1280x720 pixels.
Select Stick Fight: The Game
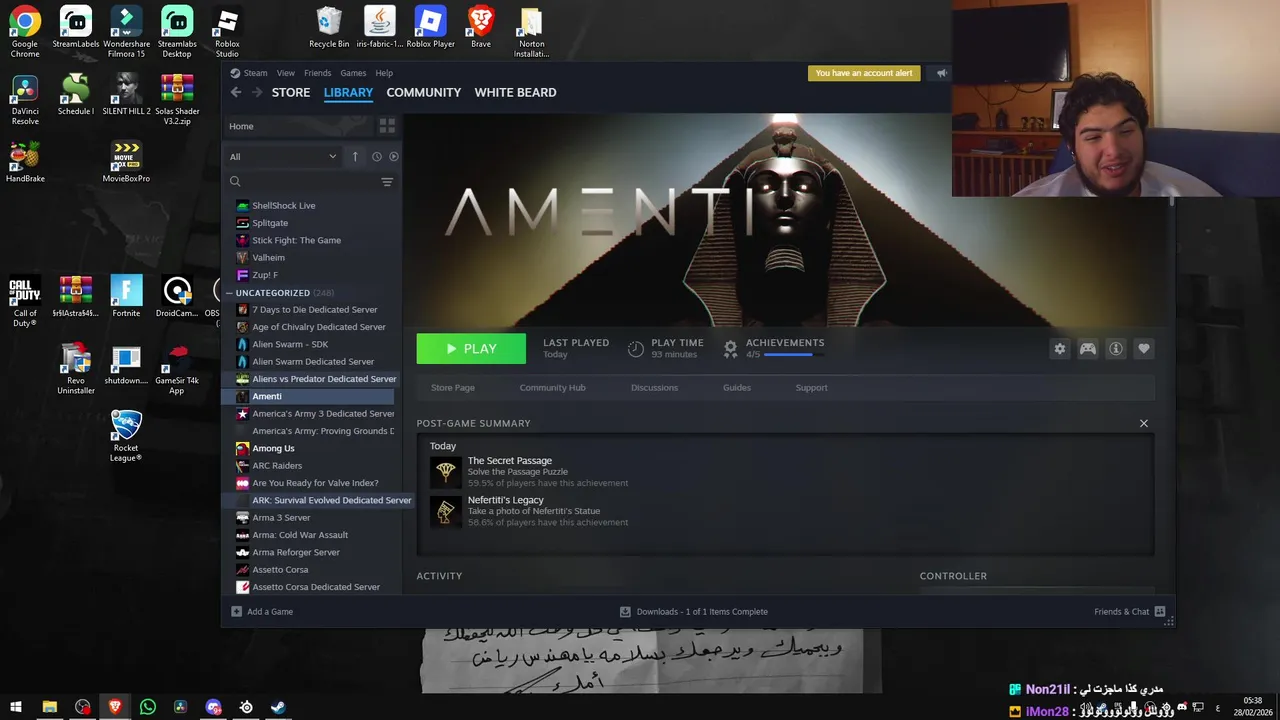tap(296, 240)
